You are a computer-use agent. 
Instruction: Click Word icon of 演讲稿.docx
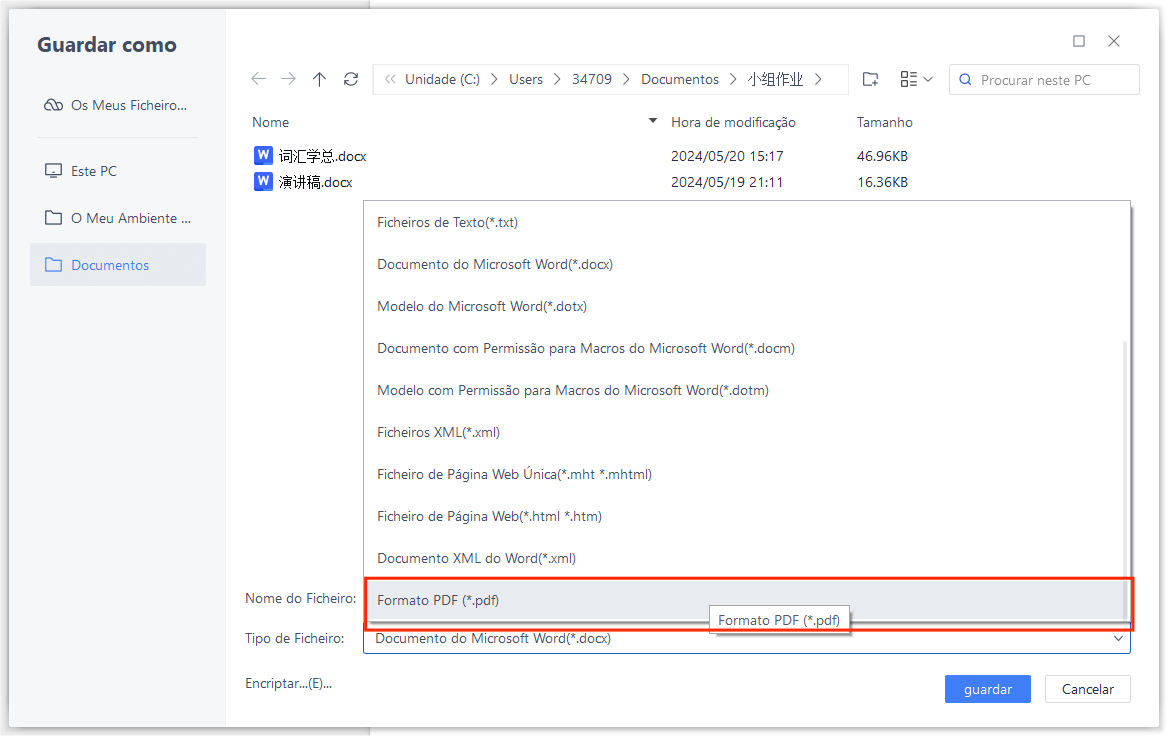click(263, 181)
